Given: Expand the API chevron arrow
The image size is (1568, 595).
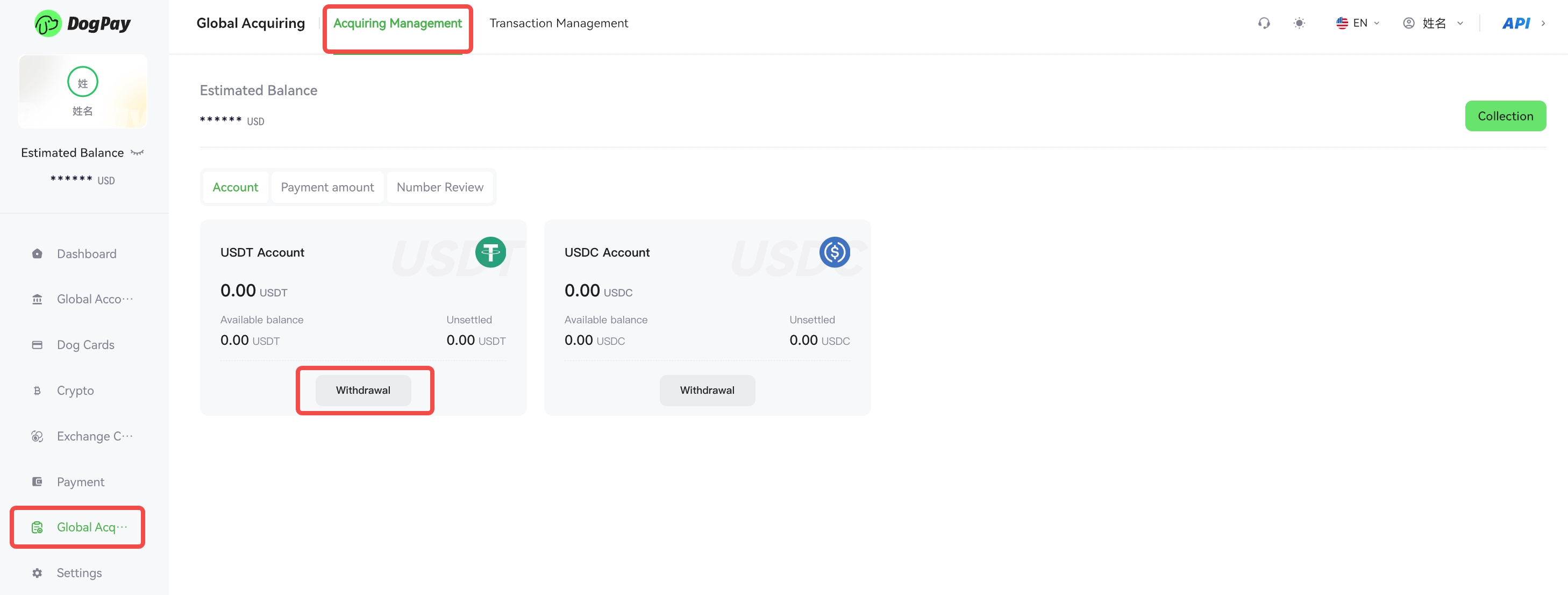Looking at the screenshot, I should pyautogui.click(x=1543, y=23).
